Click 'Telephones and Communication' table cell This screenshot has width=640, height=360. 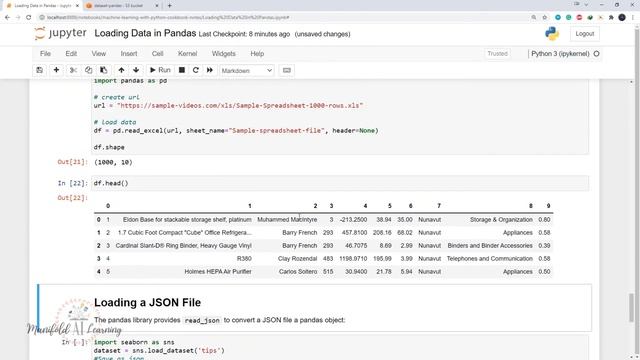[x=490, y=258]
